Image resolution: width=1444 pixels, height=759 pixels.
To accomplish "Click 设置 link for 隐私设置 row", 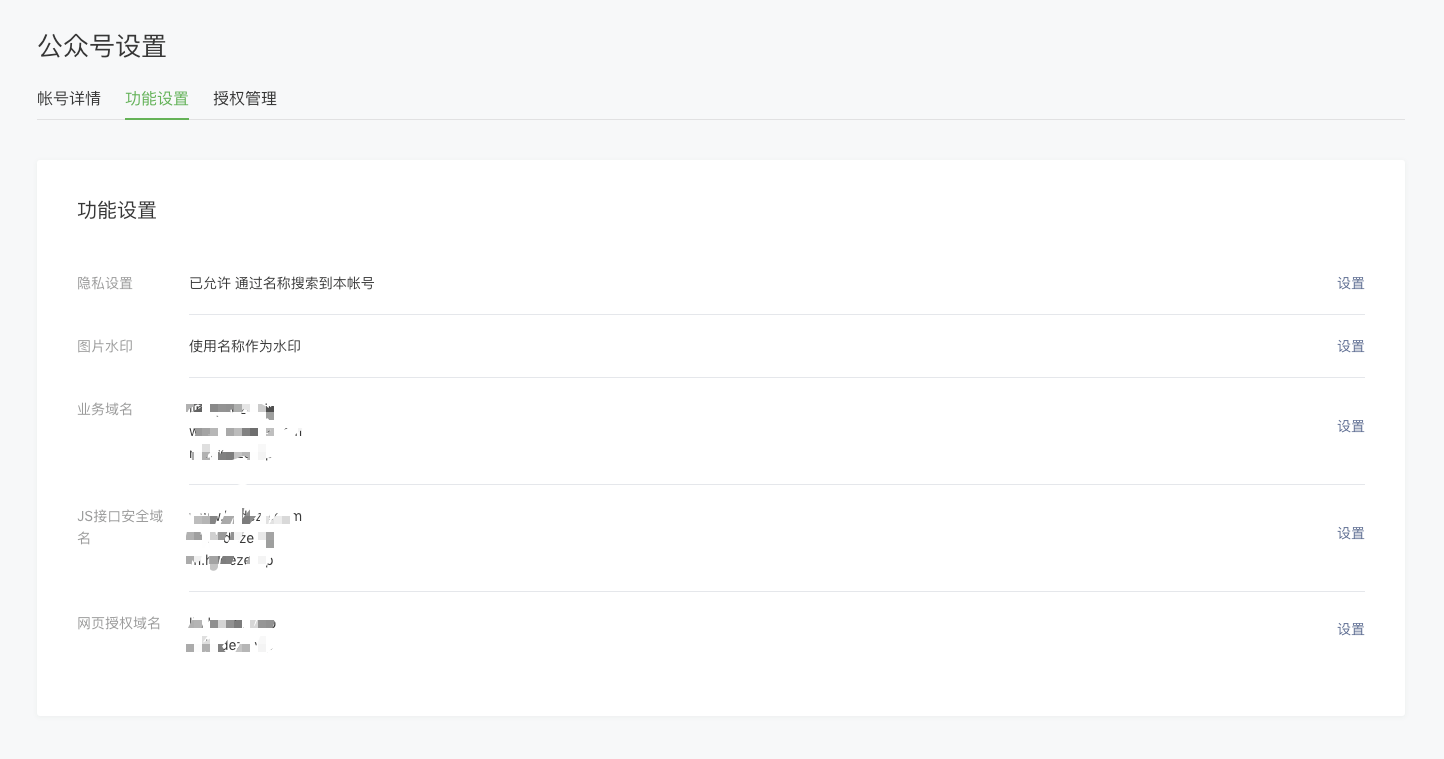I will 1350,284.
